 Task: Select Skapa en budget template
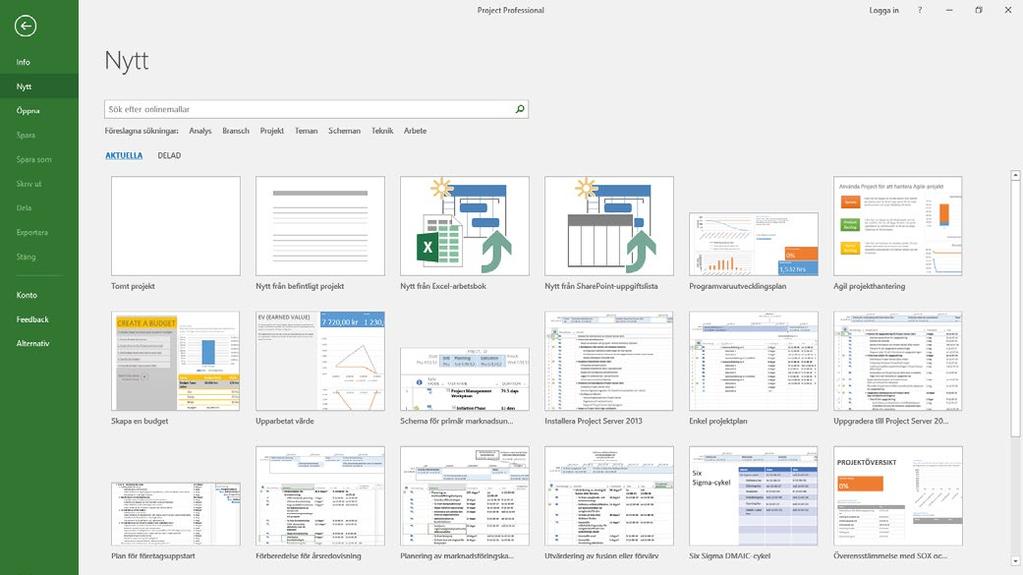pos(176,361)
